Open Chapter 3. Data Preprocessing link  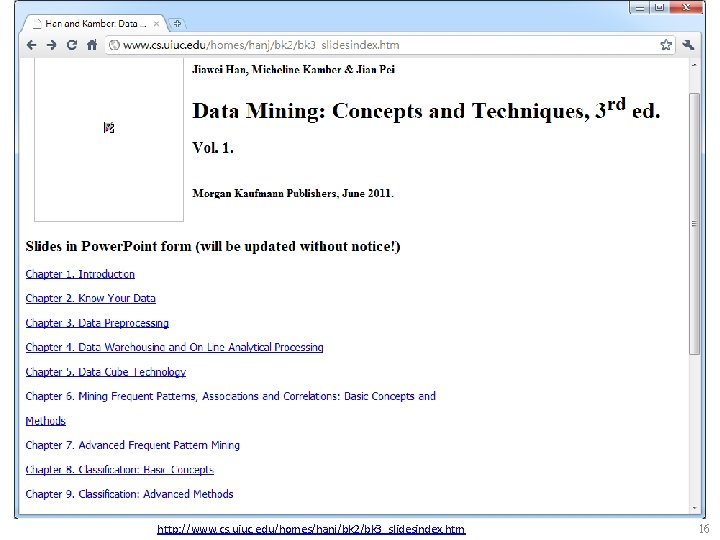97,323
